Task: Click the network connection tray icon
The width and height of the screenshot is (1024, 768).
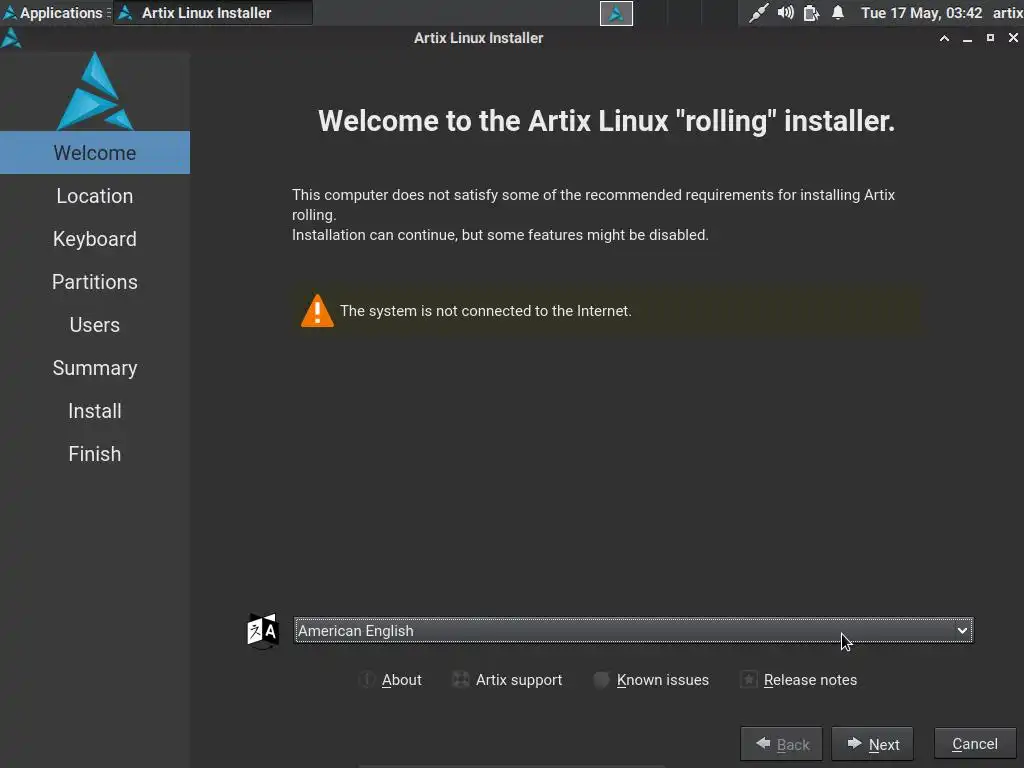Action: coord(760,13)
